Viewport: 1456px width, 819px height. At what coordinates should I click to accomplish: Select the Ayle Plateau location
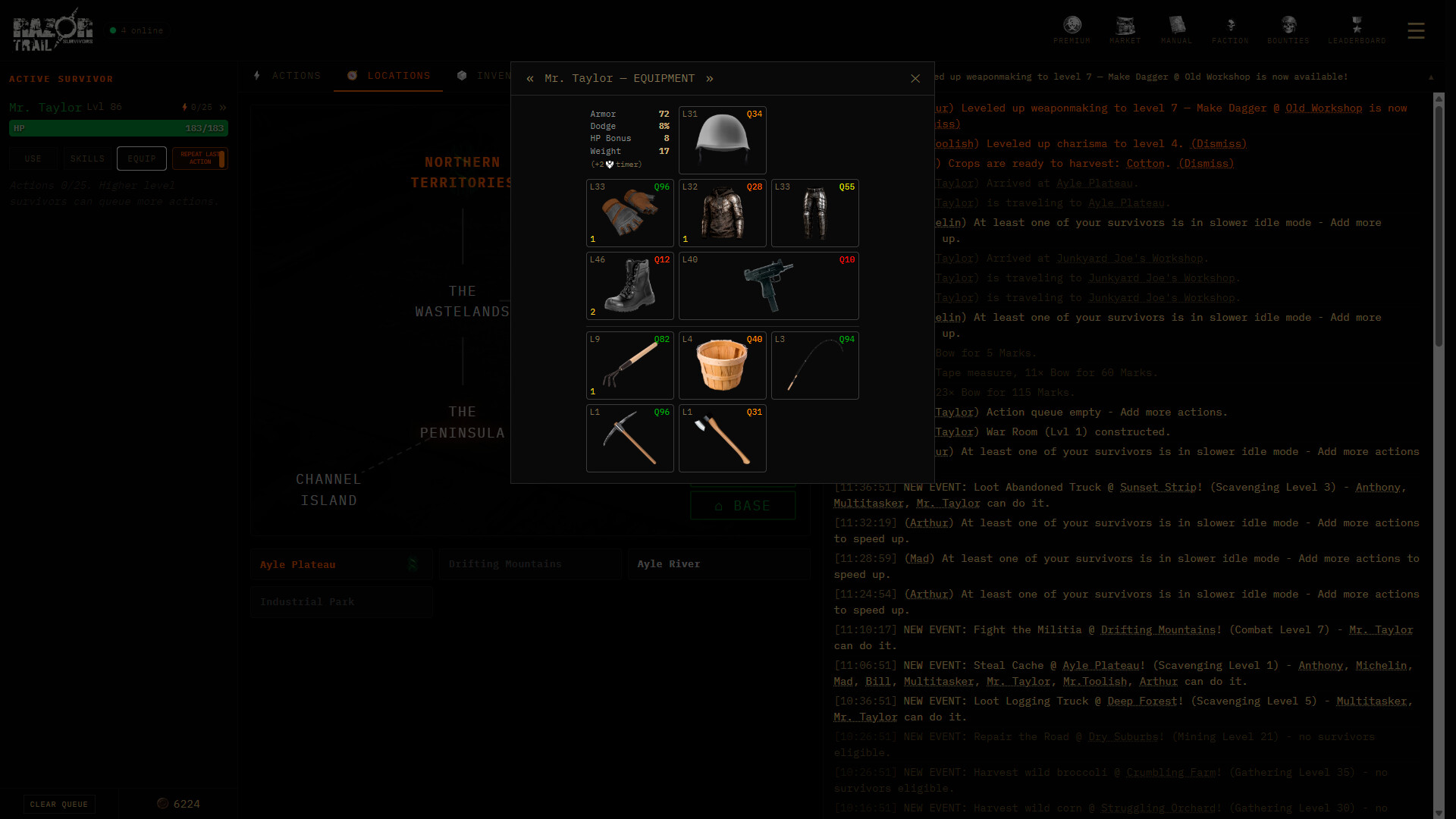341,564
